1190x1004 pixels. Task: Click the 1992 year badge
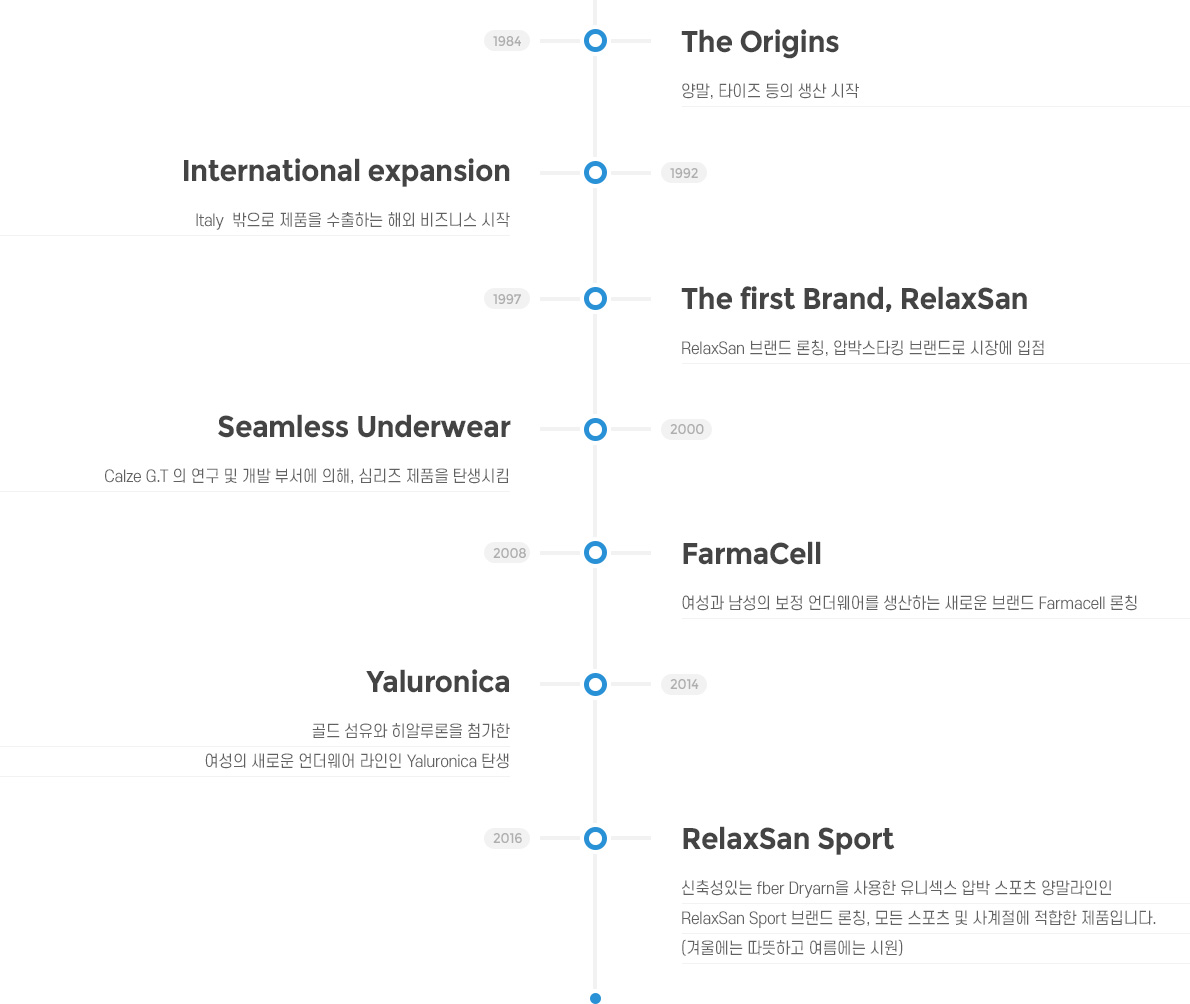[x=684, y=173]
